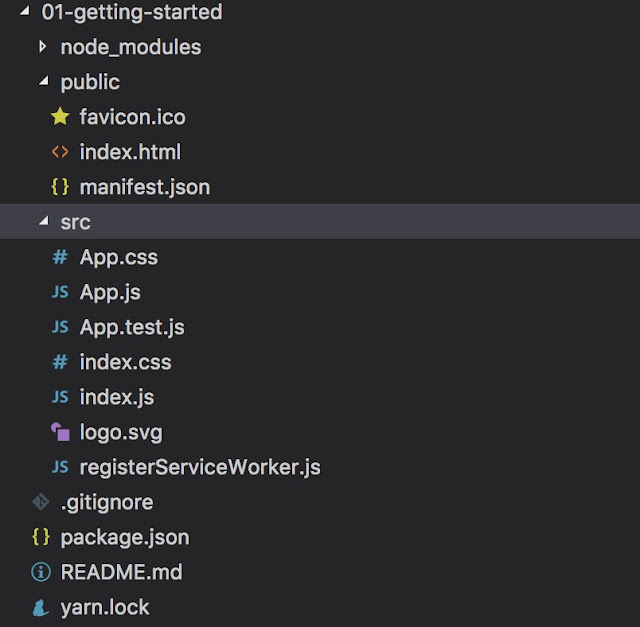The width and height of the screenshot is (640, 627).
Task: Collapse the public folder arrow
Action: pos(44,81)
